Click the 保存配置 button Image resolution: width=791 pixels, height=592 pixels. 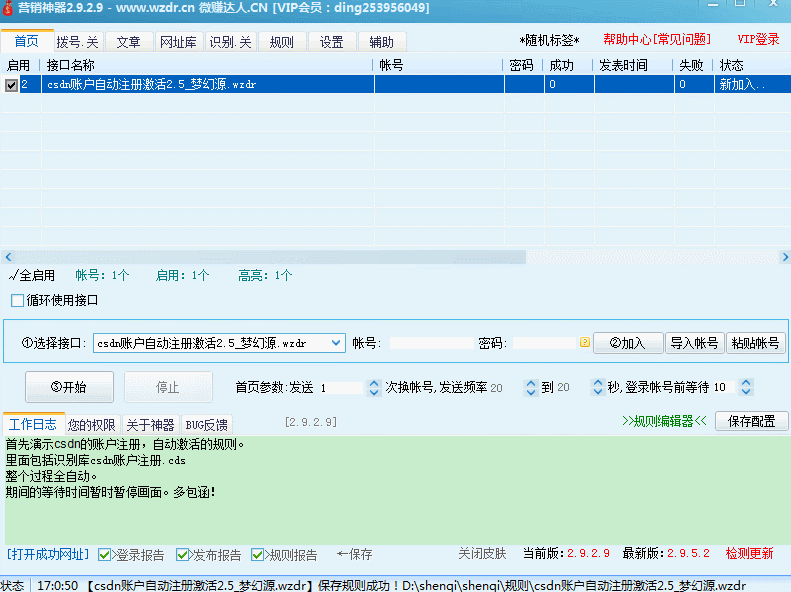pyautogui.click(x=751, y=421)
